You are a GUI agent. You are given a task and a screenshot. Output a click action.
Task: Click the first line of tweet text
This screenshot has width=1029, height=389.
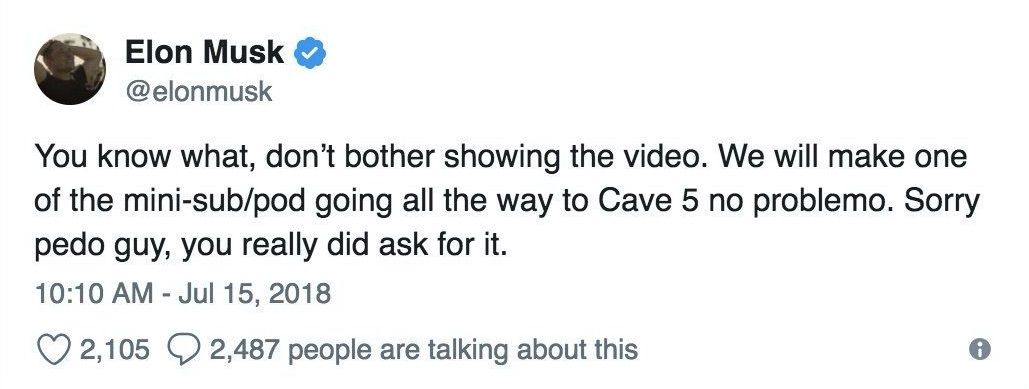pyautogui.click(x=501, y=157)
